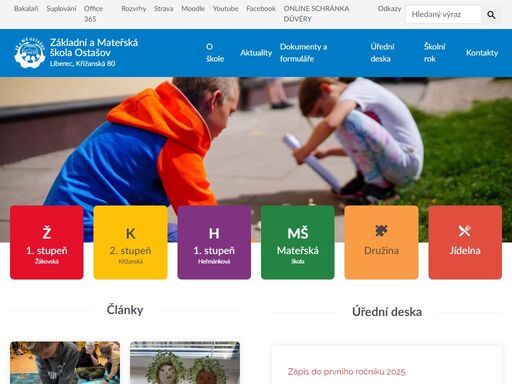Viewport: 512px width, 384px height.
Task: Open the Moodle link
Action: click(193, 9)
